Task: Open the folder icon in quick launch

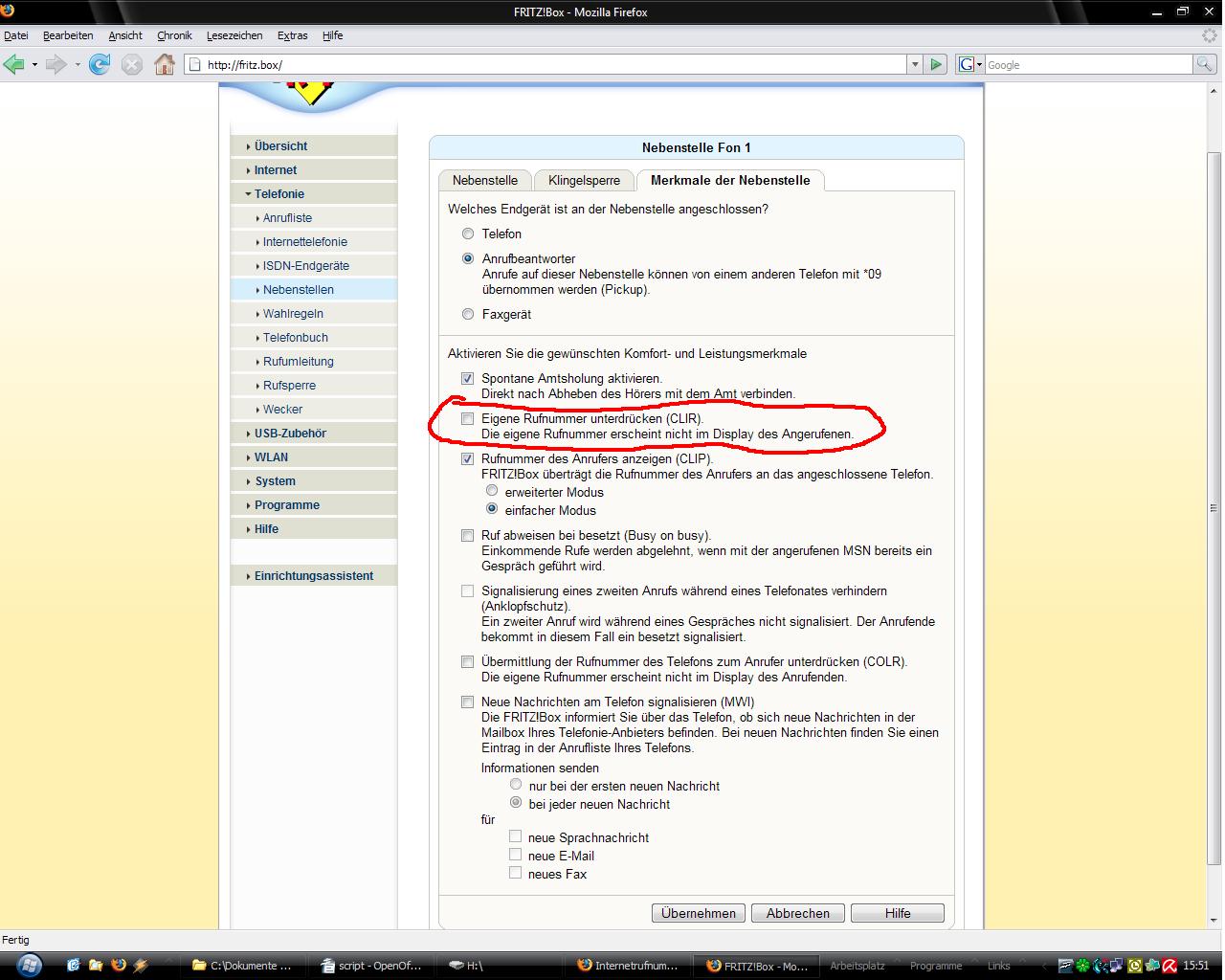Action: coord(97,965)
